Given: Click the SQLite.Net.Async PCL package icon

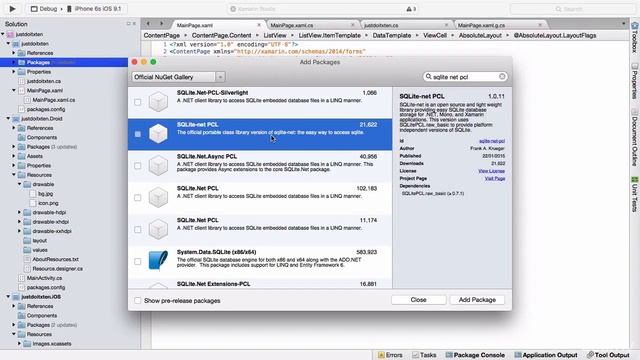Looking at the screenshot, I should (x=158, y=165).
